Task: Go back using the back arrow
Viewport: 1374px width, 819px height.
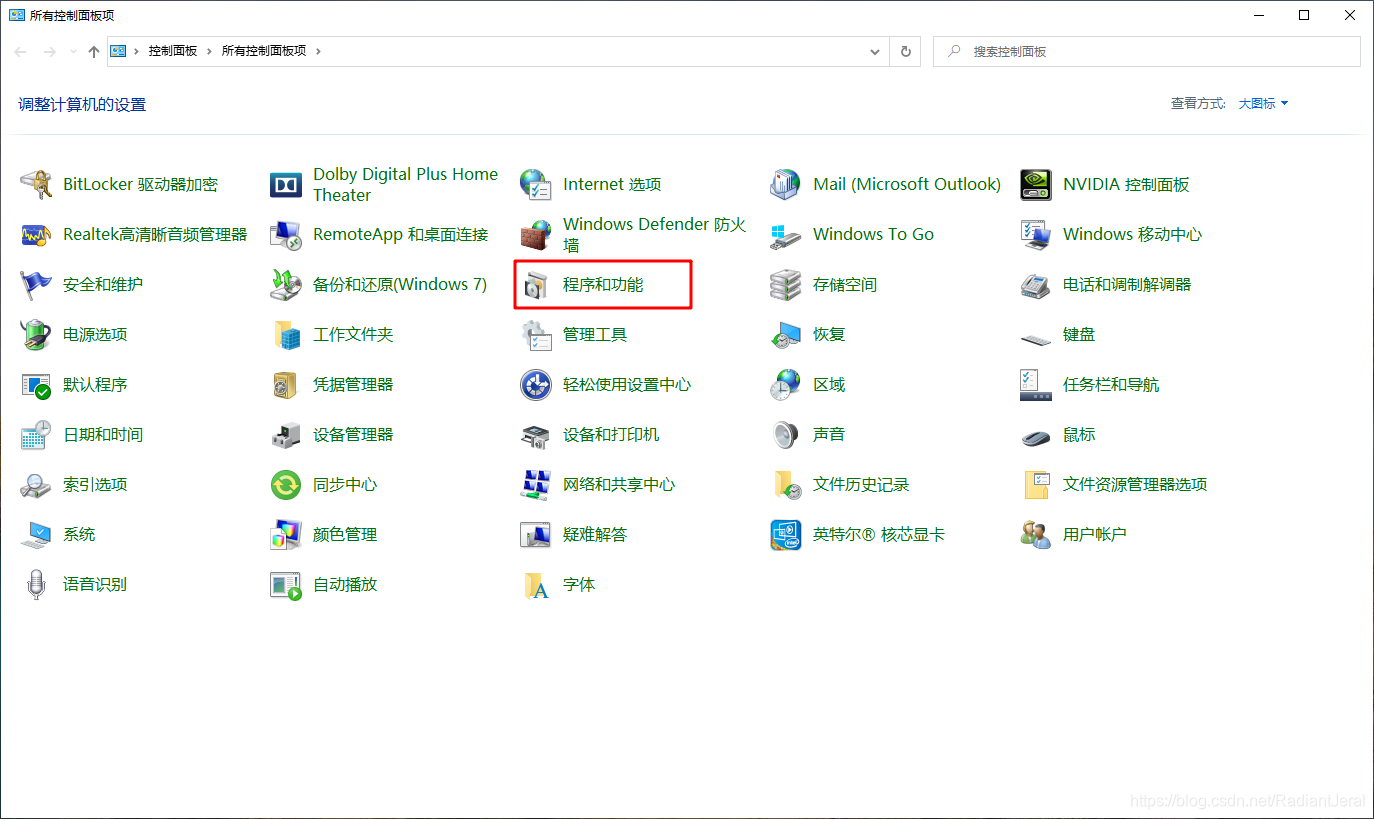Action: click(21, 51)
